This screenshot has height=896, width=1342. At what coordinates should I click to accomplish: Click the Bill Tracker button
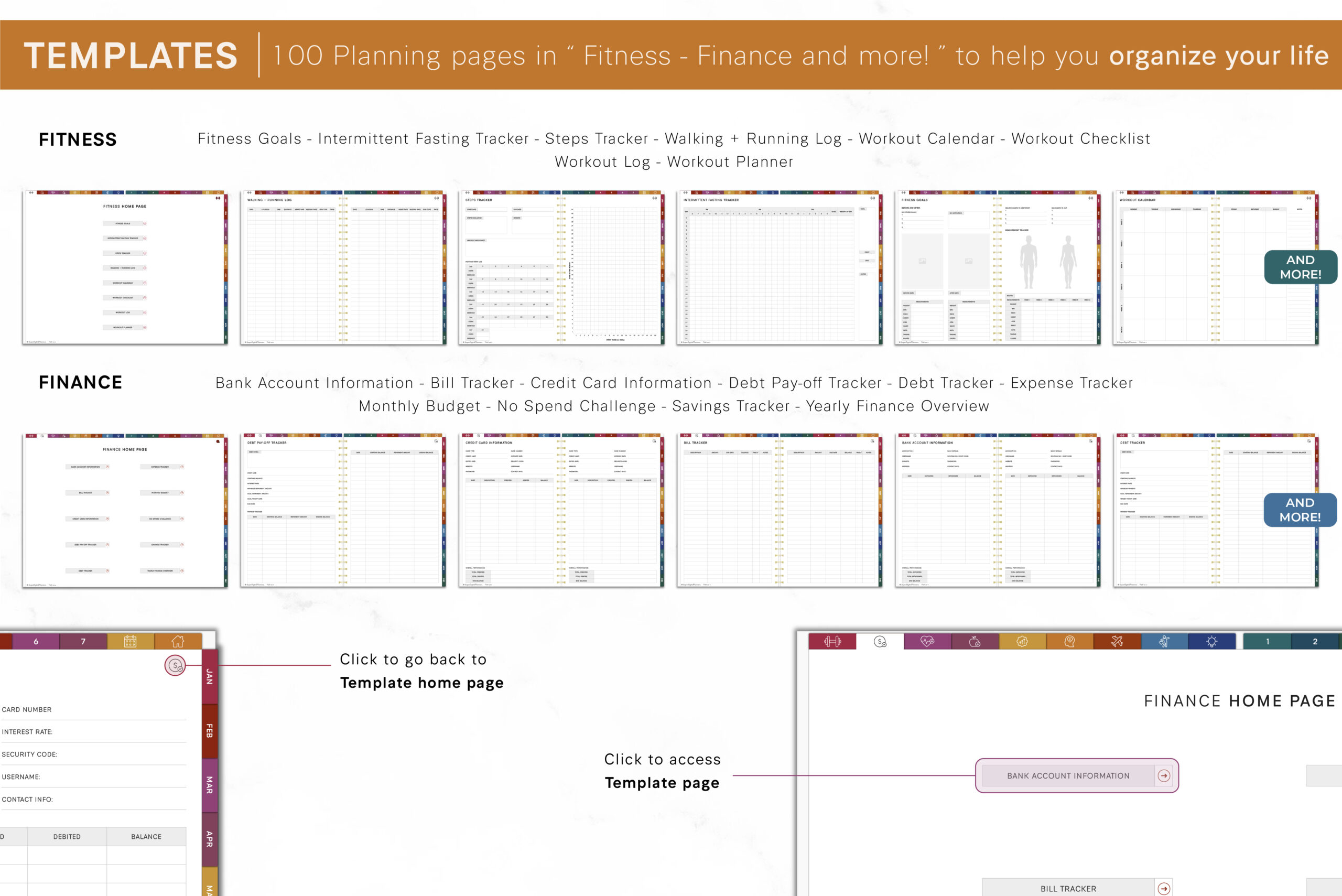click(x=1067, y=889)
